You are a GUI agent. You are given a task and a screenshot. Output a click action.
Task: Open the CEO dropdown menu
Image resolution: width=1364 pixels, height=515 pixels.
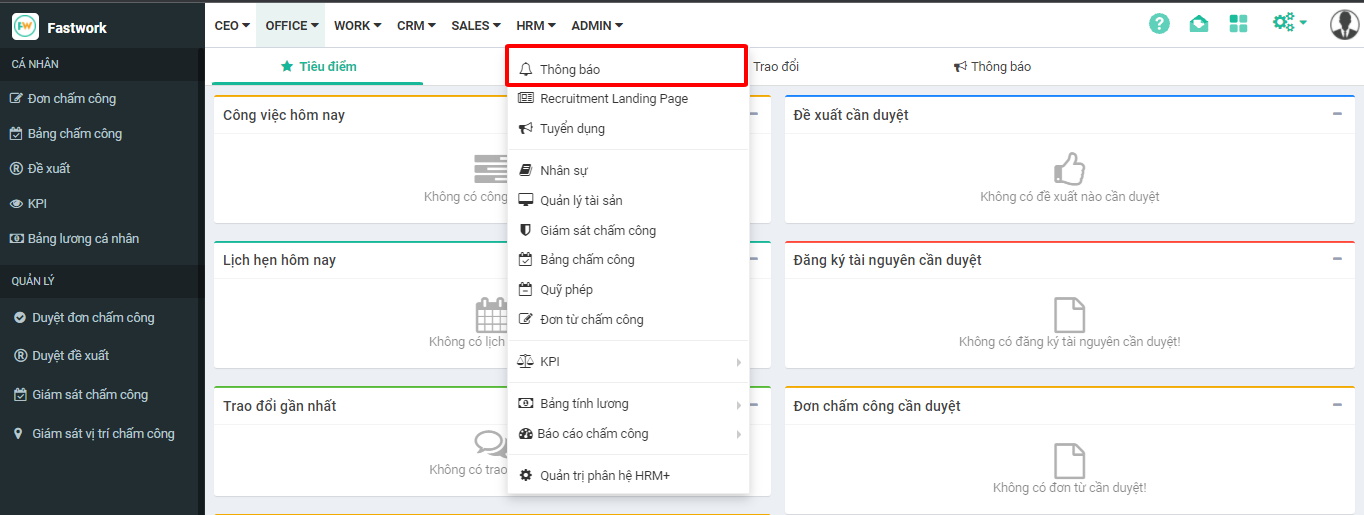click(232, 26)
